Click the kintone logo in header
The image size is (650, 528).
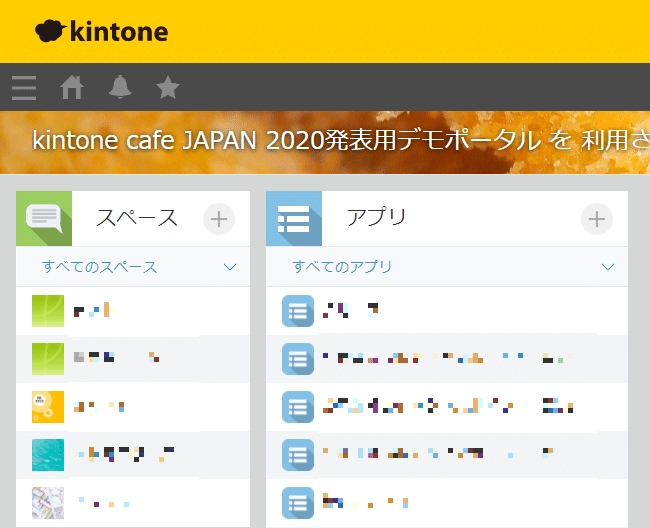pyautogui.click(x=102, y=31)
